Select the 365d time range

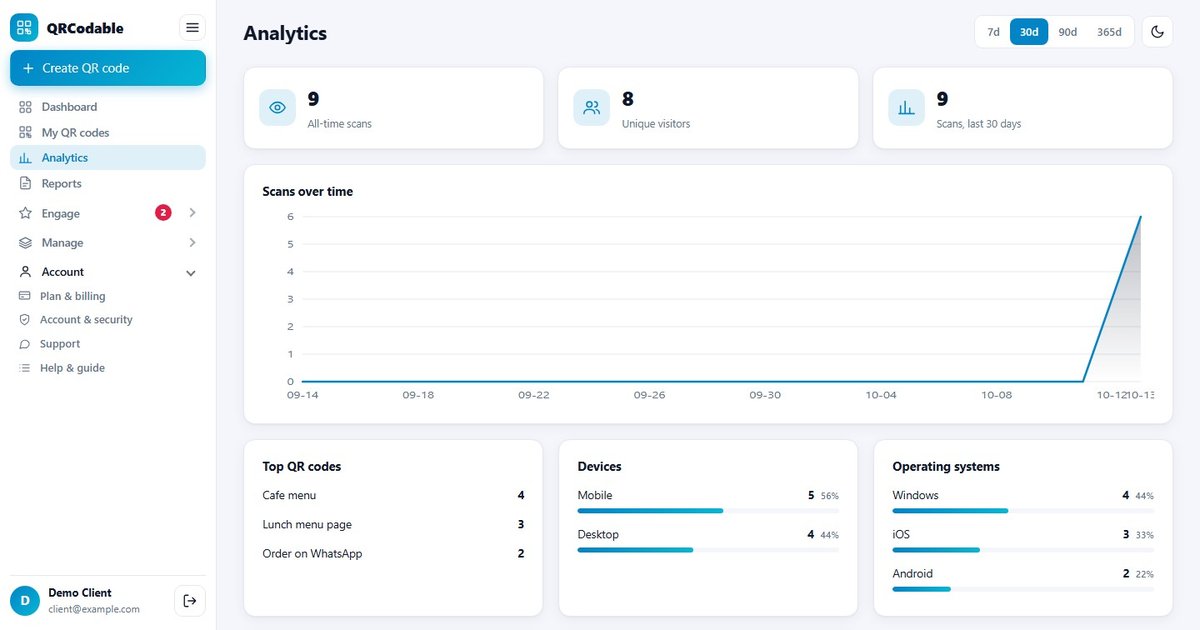1109,32
